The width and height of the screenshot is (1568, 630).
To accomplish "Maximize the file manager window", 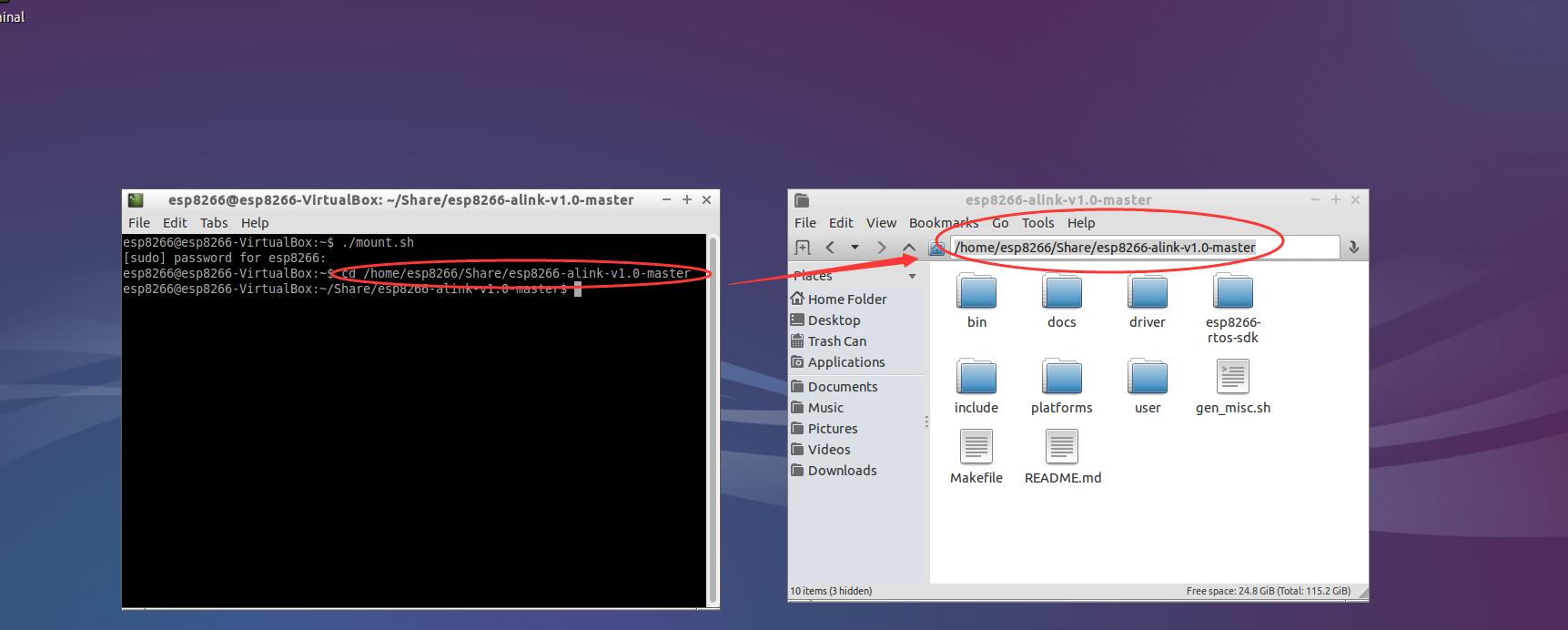I will tap(1336, 199).
